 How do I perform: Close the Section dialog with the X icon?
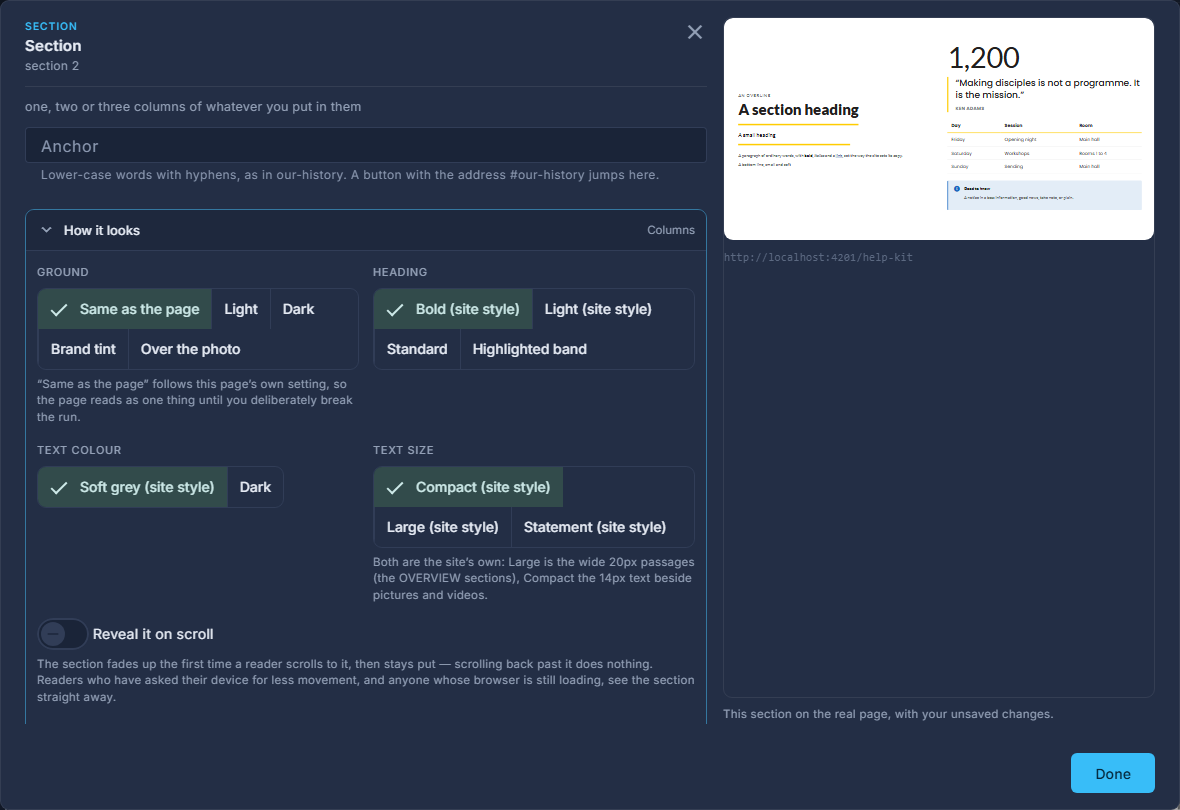tap(695, 32)
